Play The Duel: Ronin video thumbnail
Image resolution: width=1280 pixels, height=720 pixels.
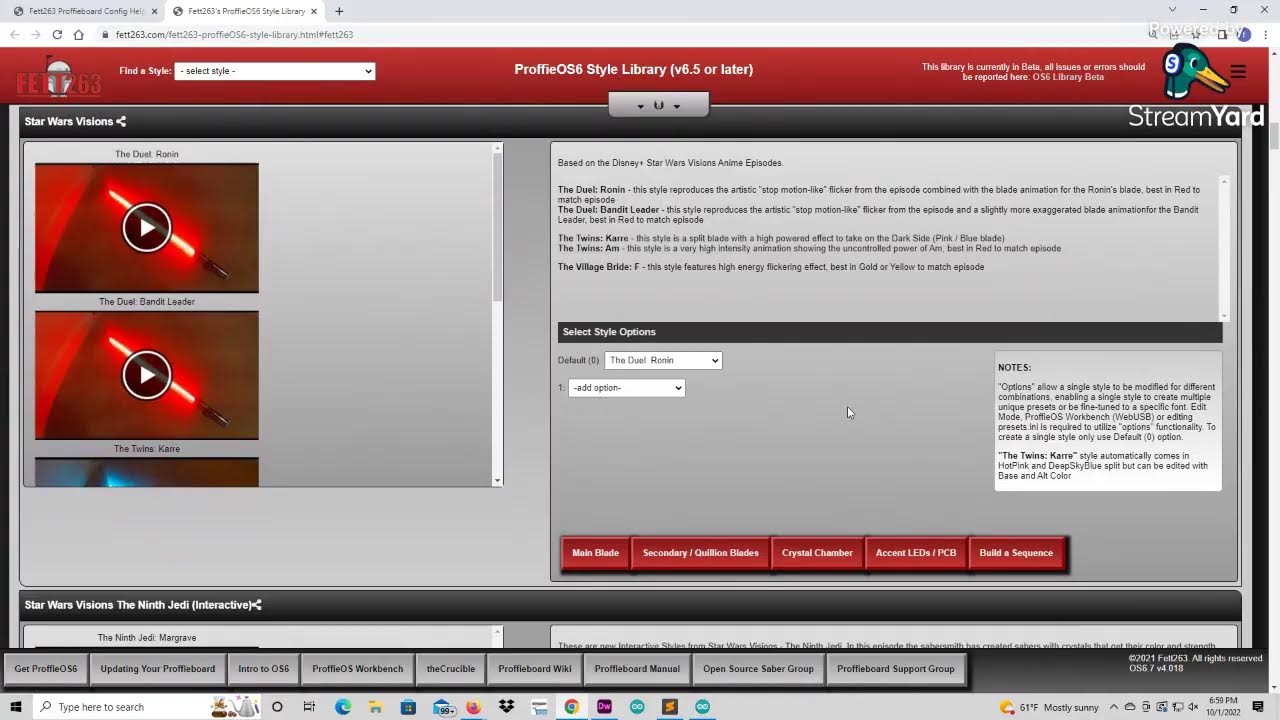[x=147, y=228]
